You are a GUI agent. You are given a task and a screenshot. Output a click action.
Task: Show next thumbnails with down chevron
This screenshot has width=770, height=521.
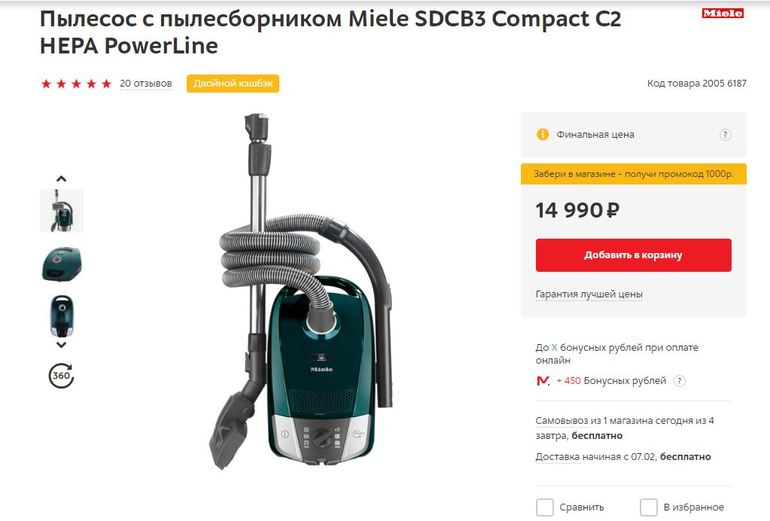(x=61, y=345)
